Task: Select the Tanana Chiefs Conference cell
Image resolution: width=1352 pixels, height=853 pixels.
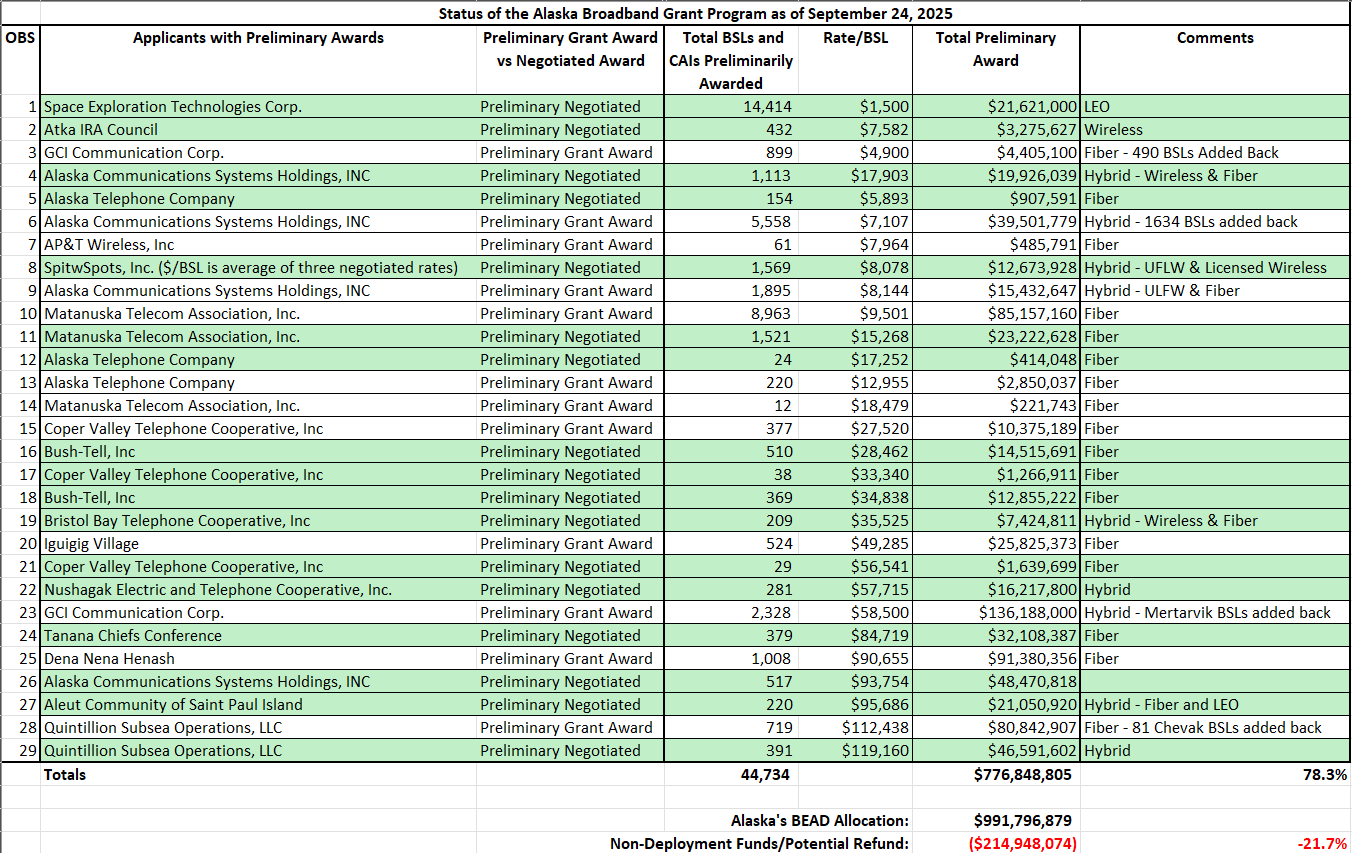Action: [133, 636]
